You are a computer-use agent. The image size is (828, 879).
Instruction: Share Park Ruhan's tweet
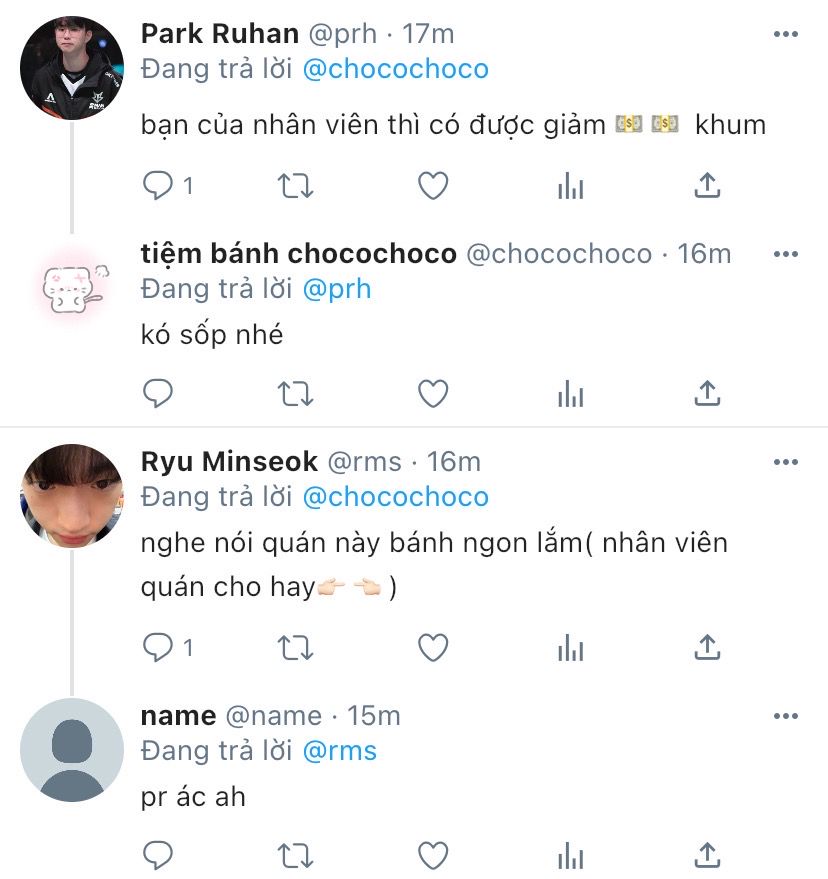click(707, 185)
